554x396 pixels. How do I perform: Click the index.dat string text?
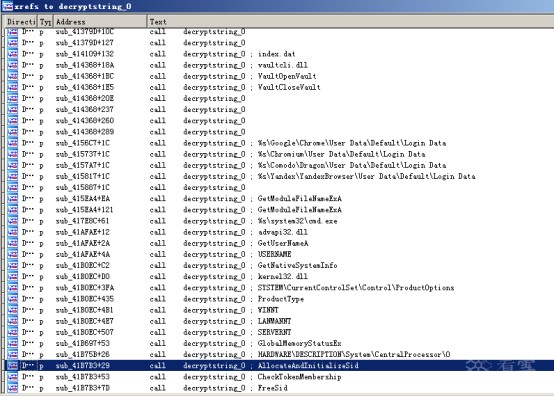point(276,54)
